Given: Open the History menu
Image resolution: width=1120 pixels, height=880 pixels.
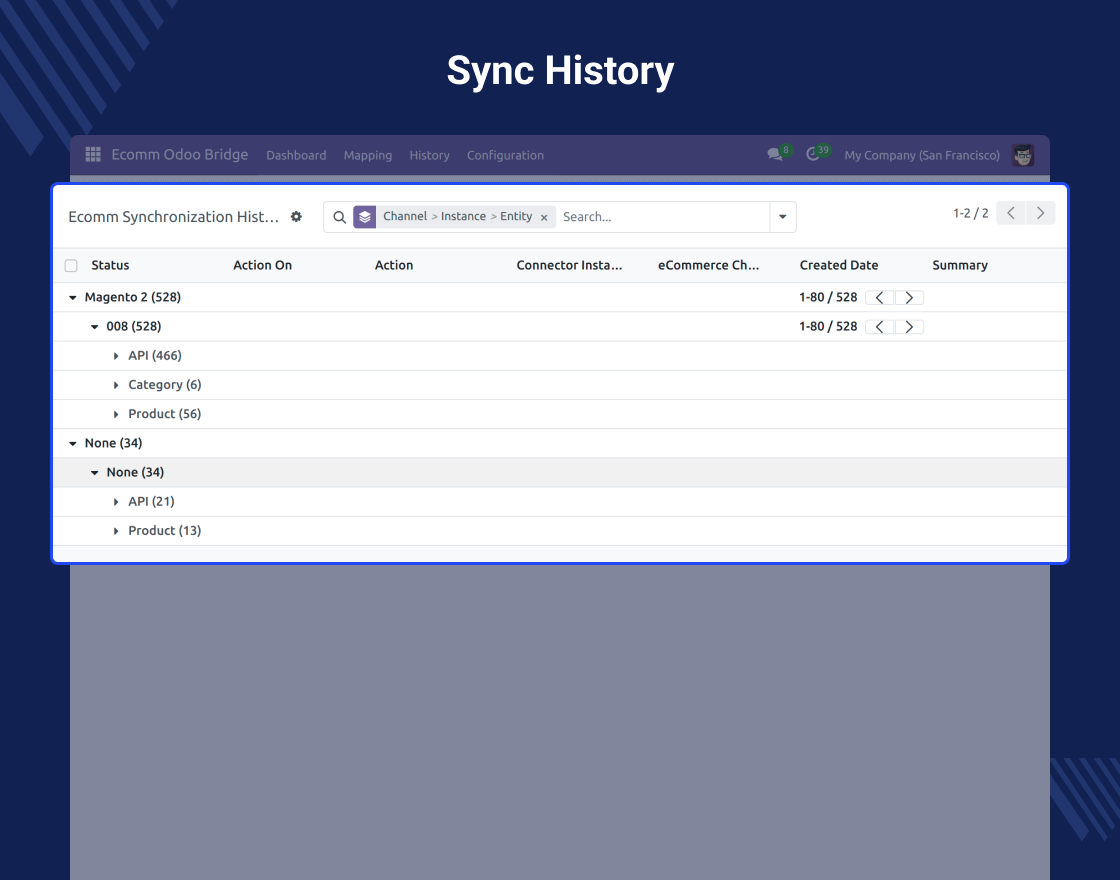Looking at the screenshot, I should point(429,155).
